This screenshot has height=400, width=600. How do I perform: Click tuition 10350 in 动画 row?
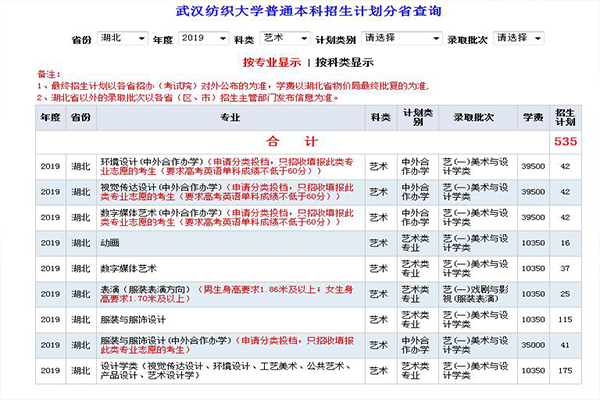point(533,243)
